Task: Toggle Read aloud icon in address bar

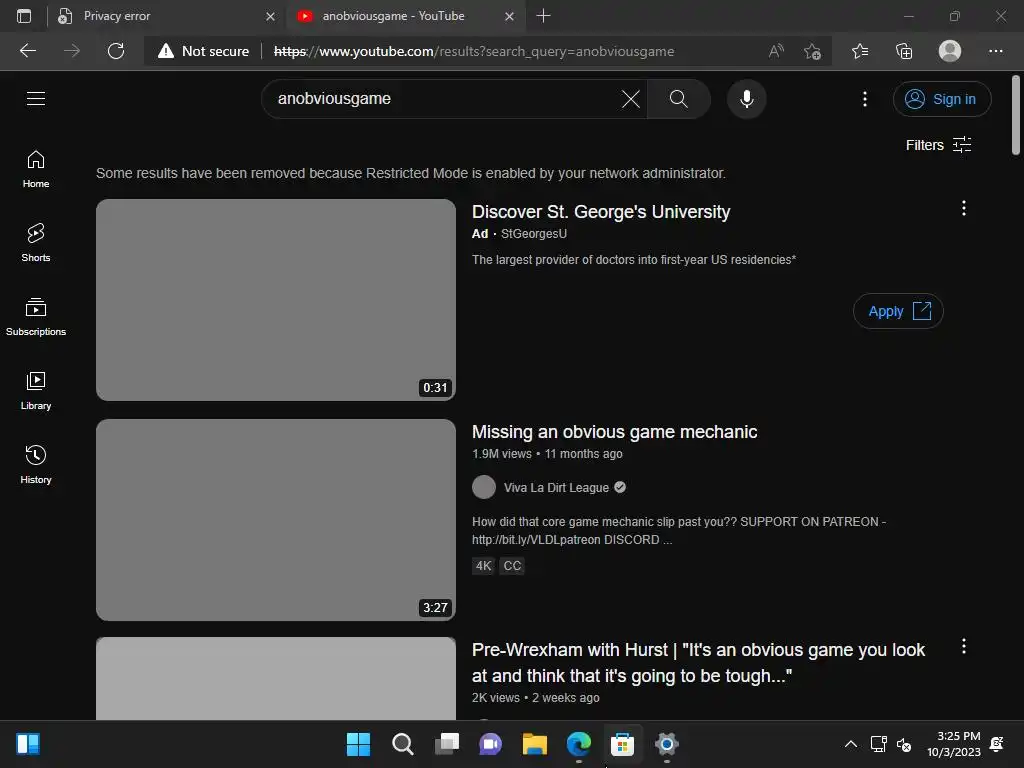Action: coord(776,51)
